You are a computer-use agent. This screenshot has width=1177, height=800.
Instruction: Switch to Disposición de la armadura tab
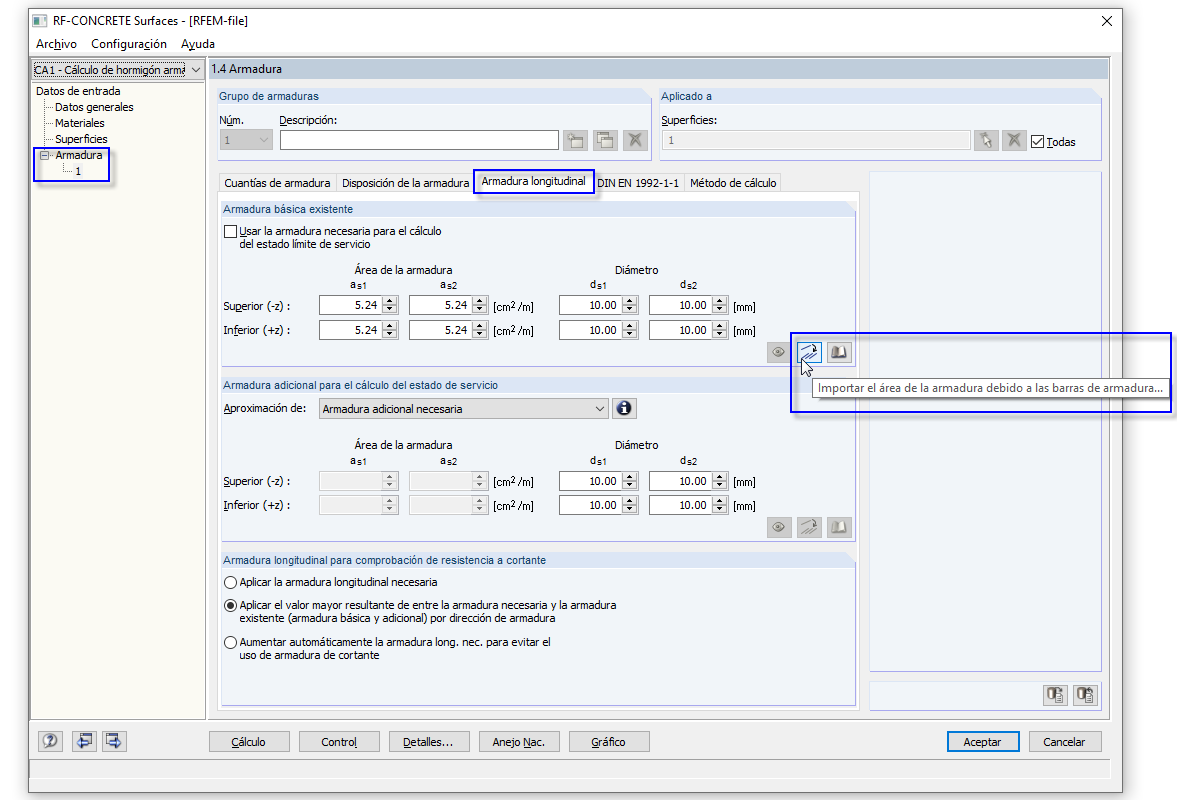405,183
